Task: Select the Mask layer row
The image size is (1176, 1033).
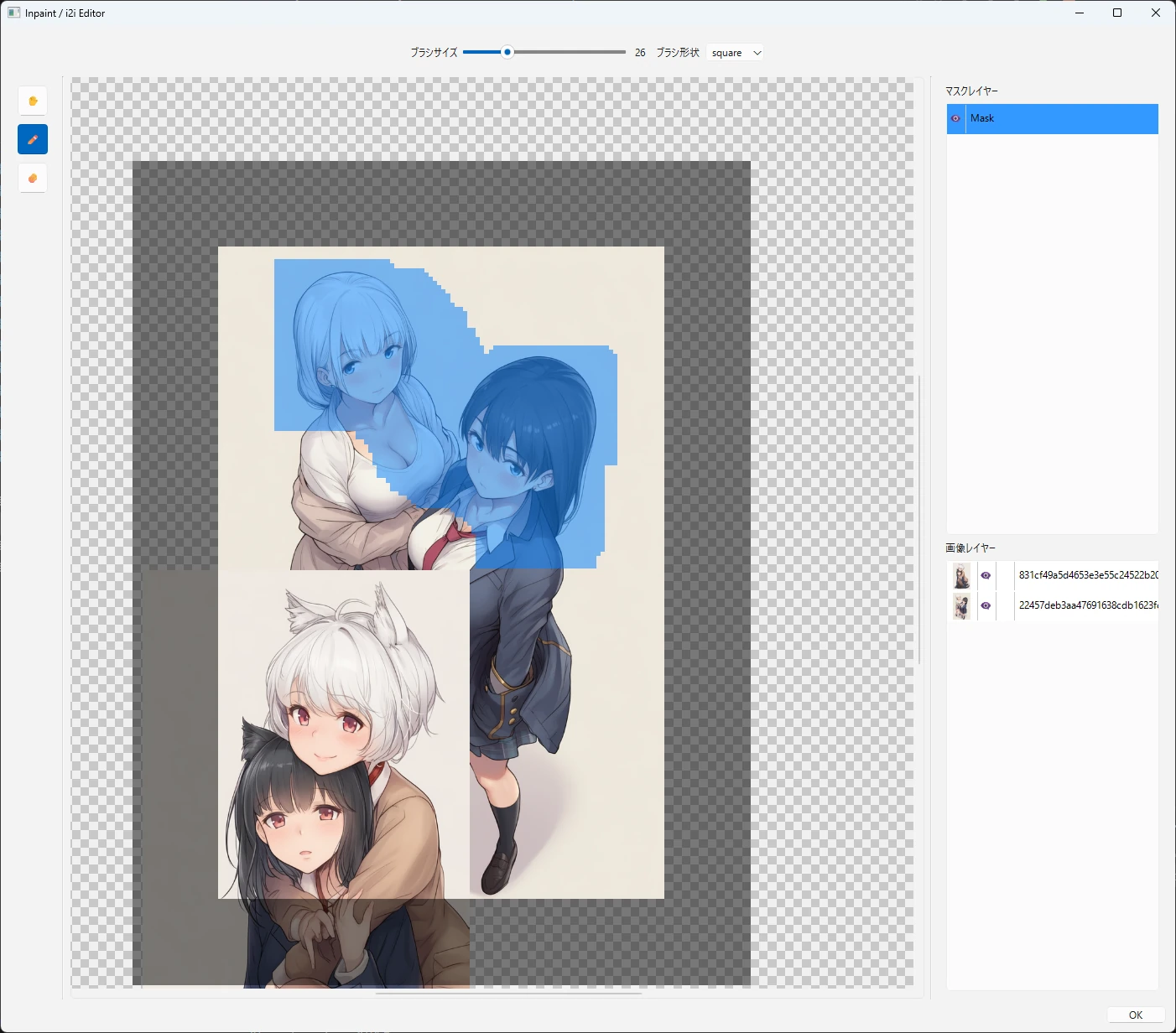Action: (x=1053, y=118)
